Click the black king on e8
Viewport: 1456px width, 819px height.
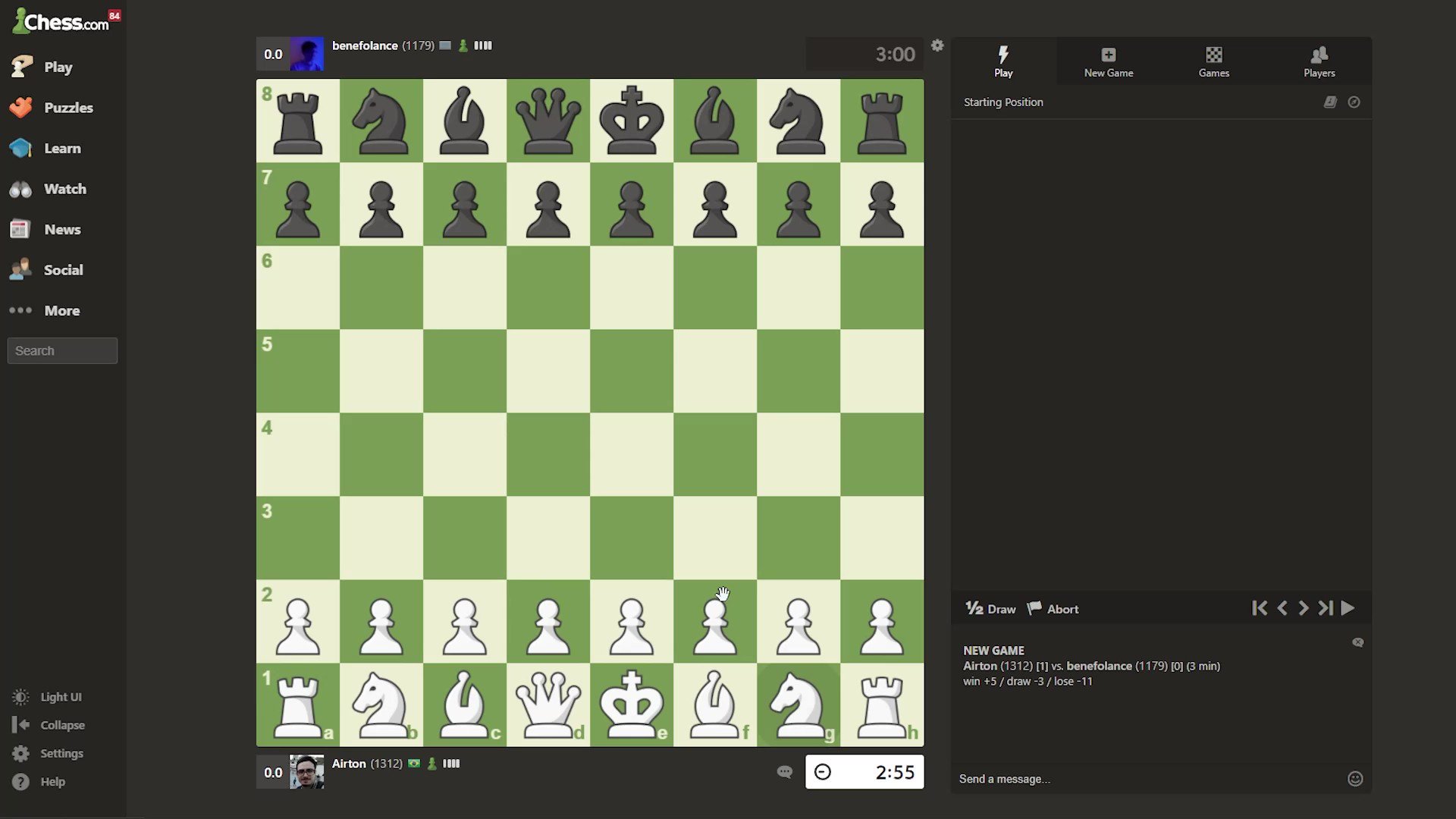tap(632, 121)
